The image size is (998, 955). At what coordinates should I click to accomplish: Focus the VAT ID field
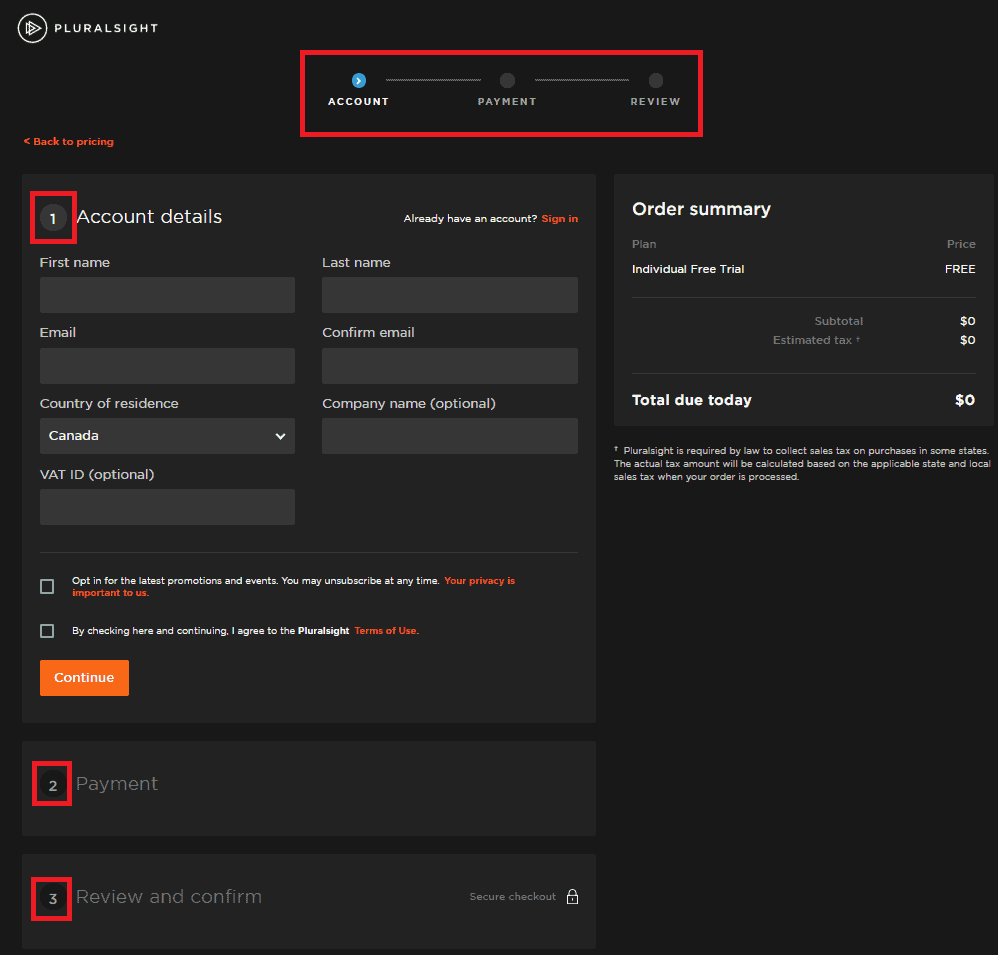coord(167,507)
